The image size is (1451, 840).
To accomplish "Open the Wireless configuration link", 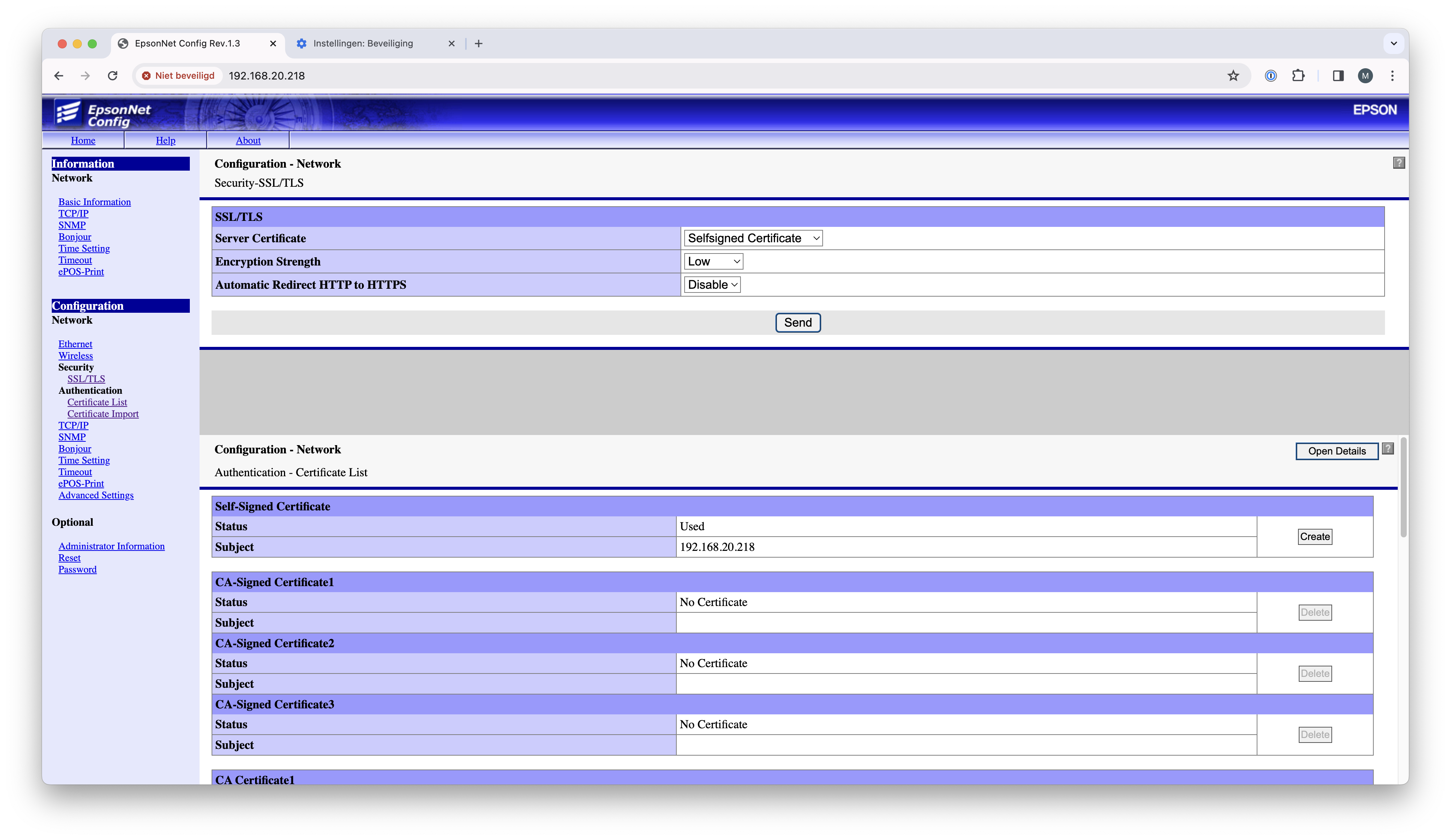I will 75,355.
